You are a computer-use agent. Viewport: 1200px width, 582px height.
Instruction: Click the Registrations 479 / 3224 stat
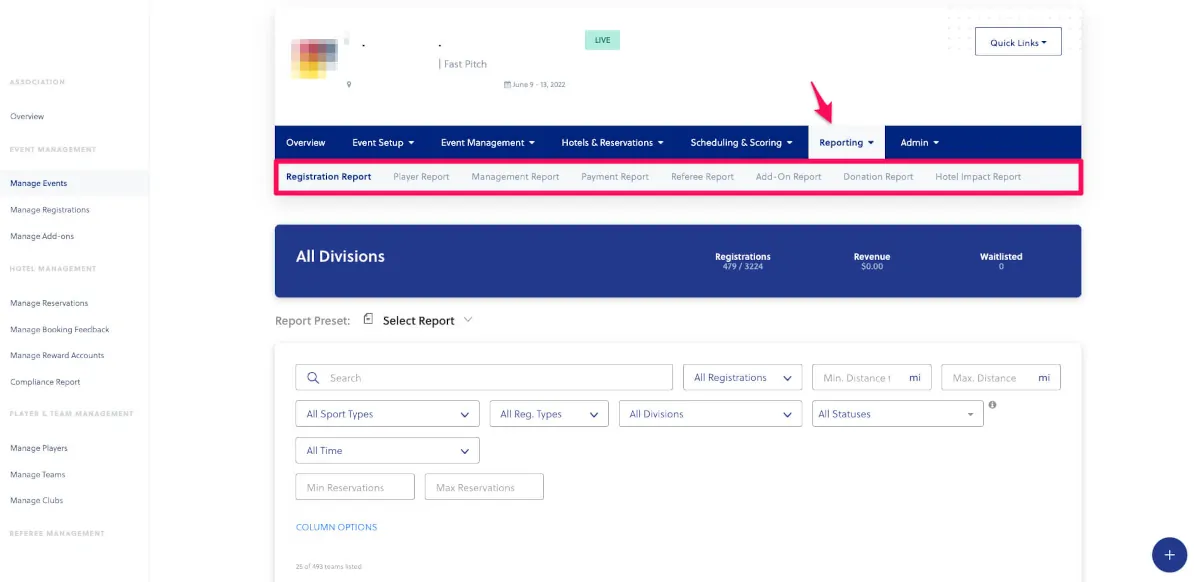click(743, 261)
